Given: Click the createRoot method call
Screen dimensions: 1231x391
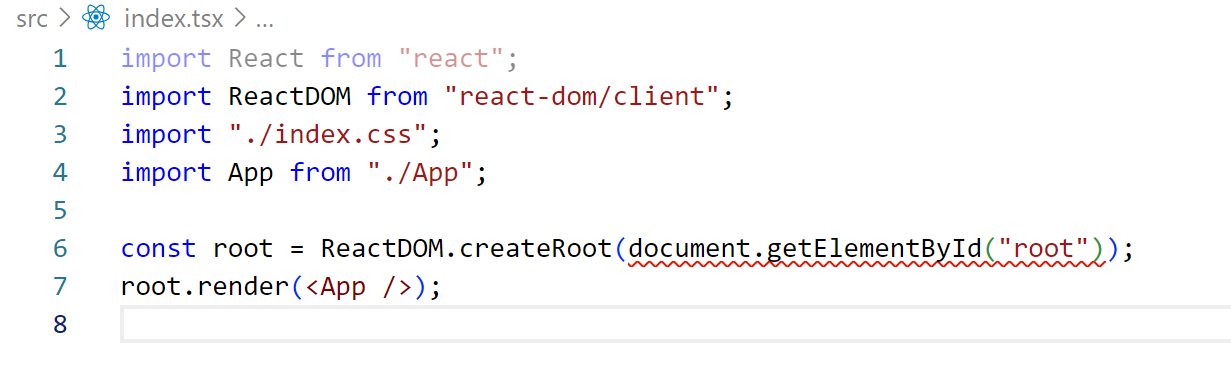Looking at the screenshot, I should 535,248.
